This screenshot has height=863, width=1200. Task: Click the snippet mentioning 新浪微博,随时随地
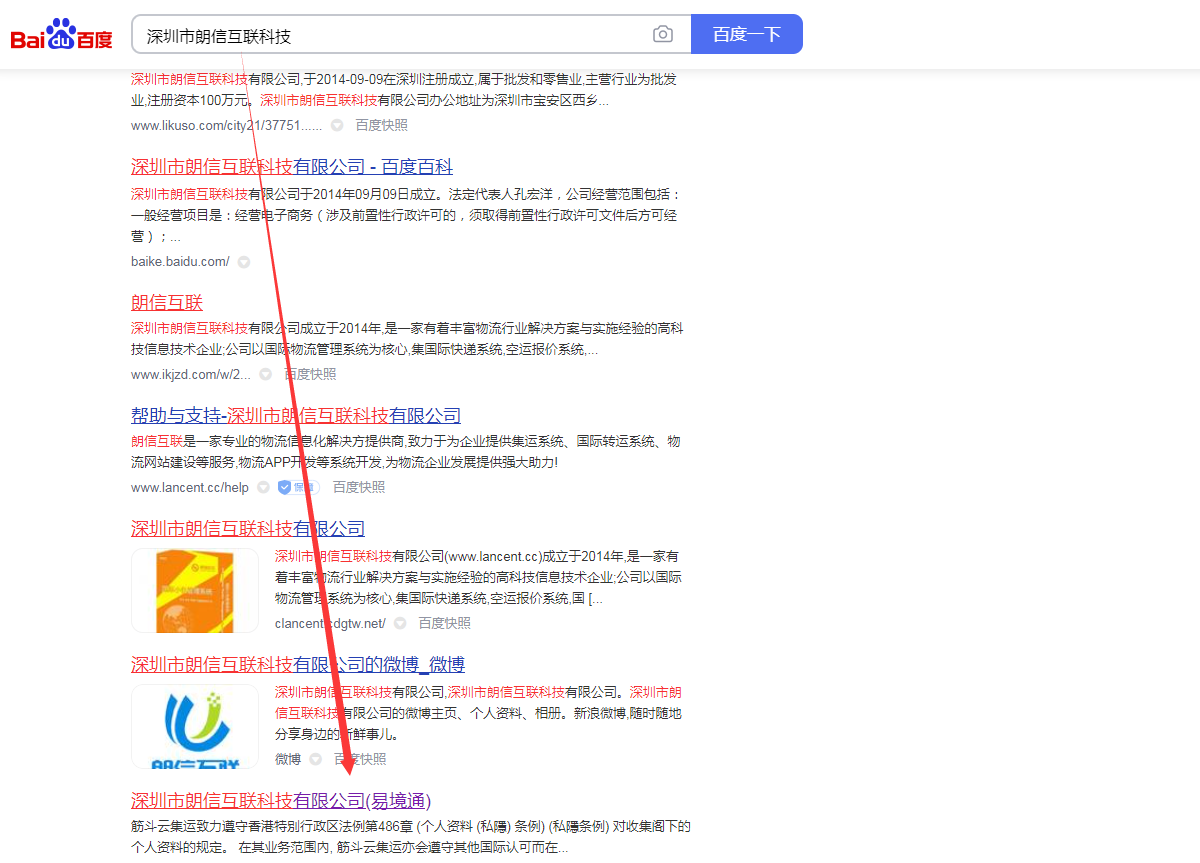point(478,714)
